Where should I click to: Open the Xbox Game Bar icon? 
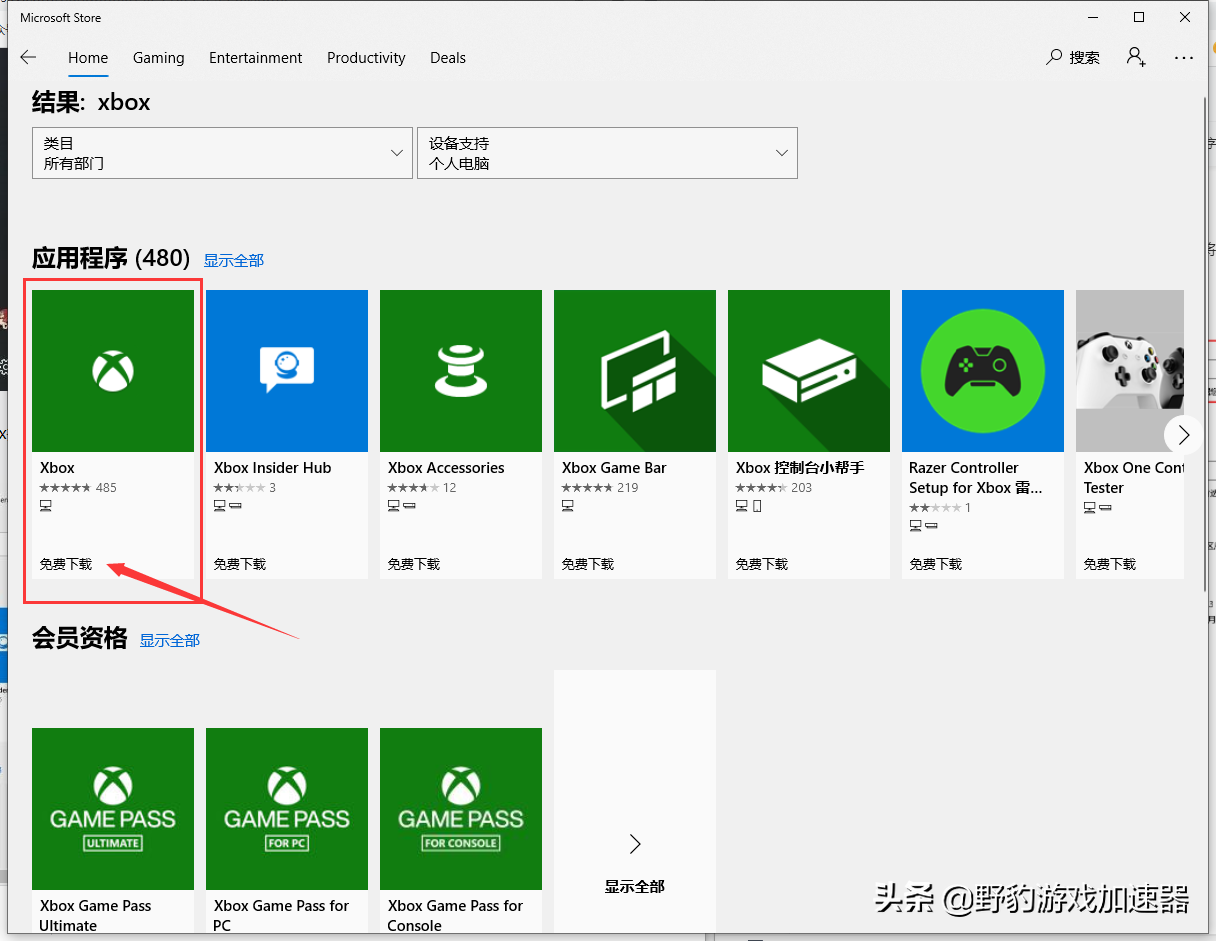pyautogui.click(x=635, y=371)
